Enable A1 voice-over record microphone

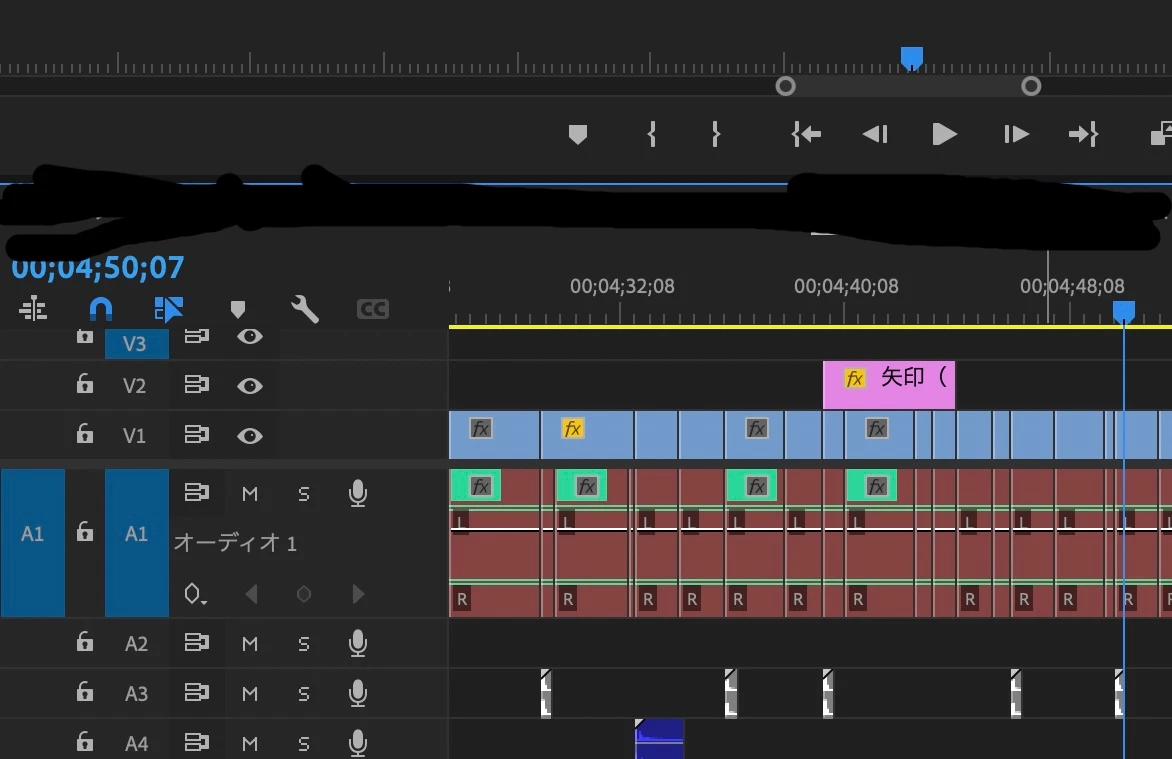358,494
